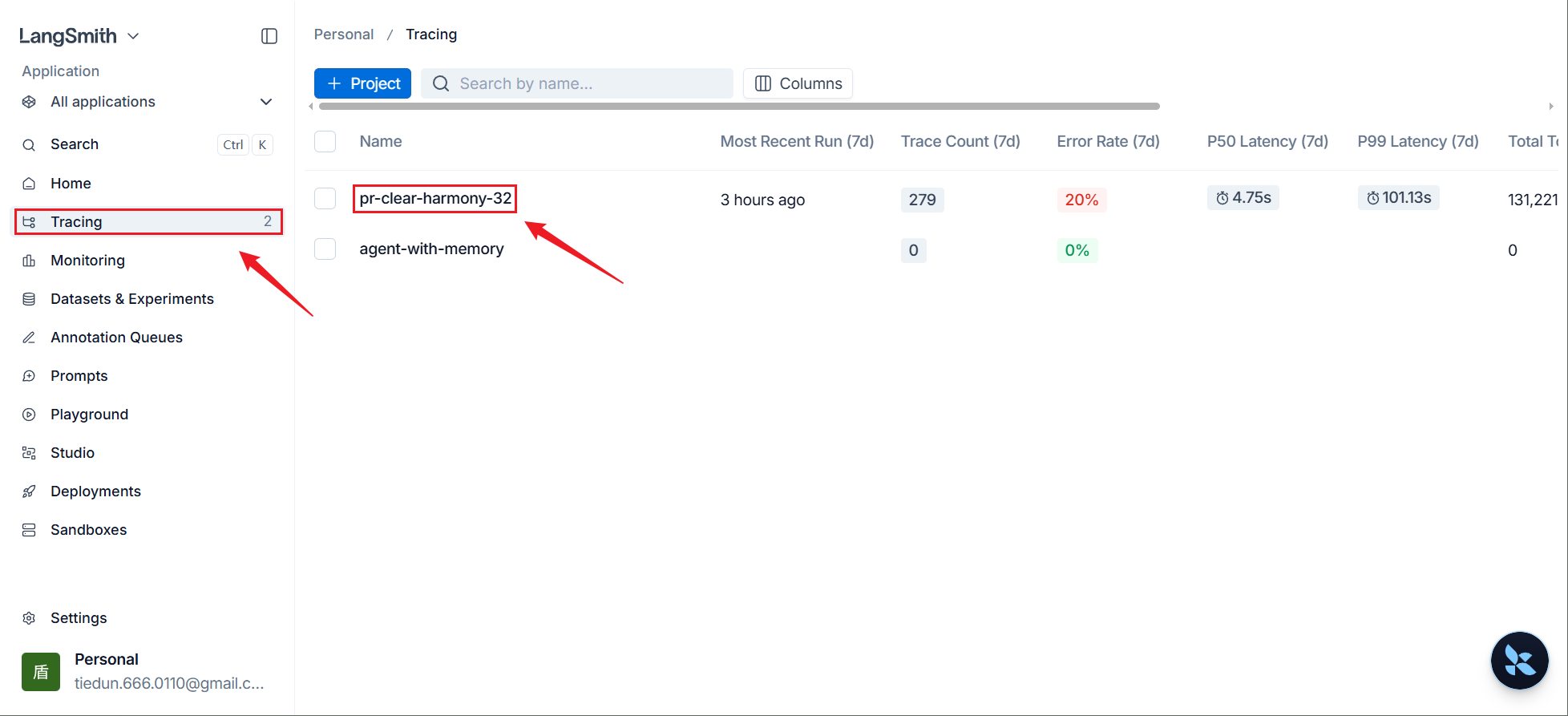1568x716 pixels.
Task: Click the Playground play icon
Action: [29, 415]
